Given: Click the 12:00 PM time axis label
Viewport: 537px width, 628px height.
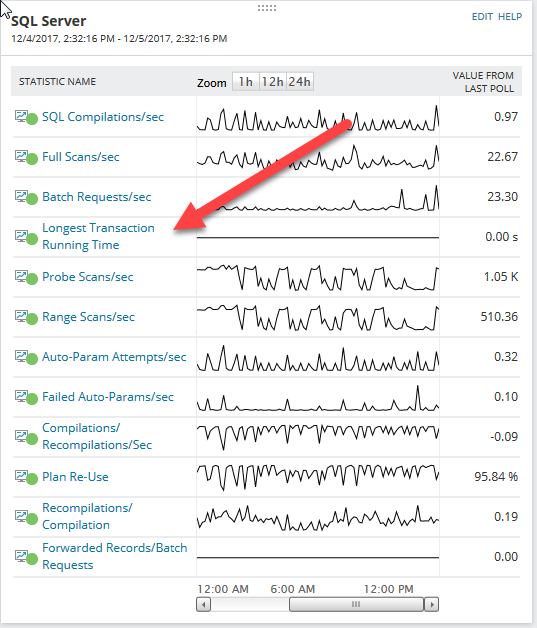Looking at the screenshot, I should pos(388,589).
